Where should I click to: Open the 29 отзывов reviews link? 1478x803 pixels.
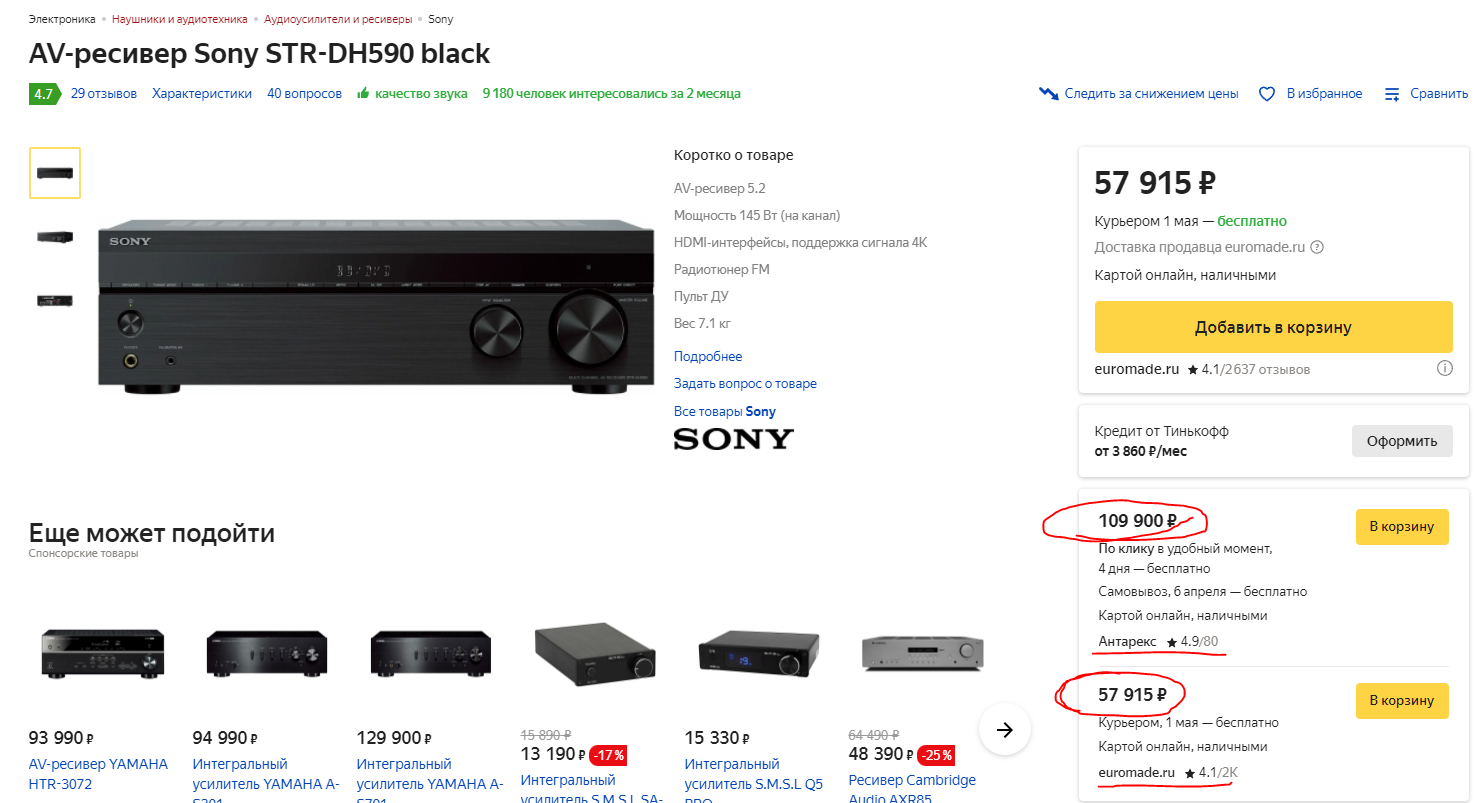tap(103, 94)
